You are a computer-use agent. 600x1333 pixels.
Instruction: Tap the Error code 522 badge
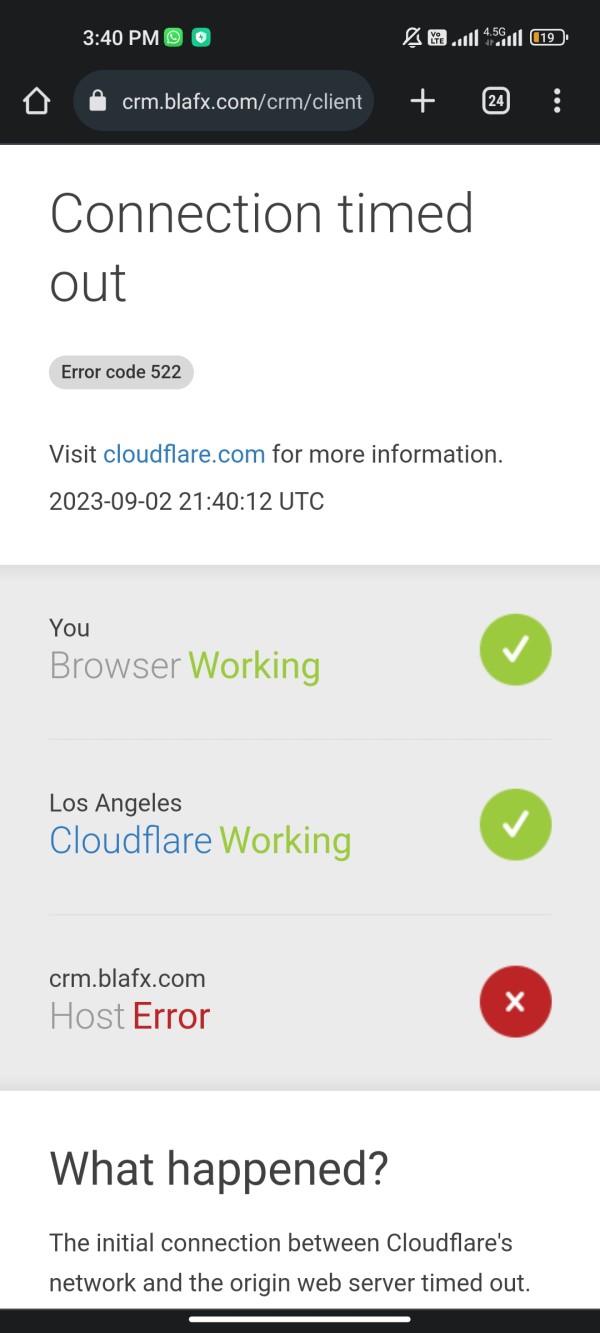121,372
